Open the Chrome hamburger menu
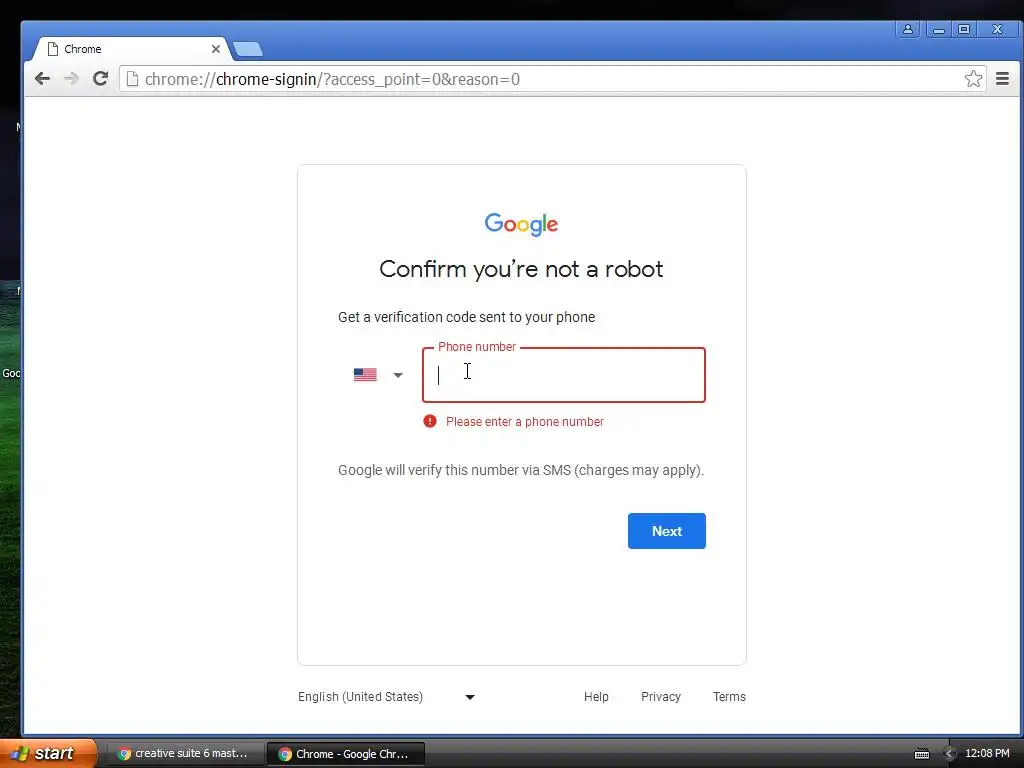The height and width of the screenshot is (768, 1024). pyautogui.click(x=1002, y=79)
